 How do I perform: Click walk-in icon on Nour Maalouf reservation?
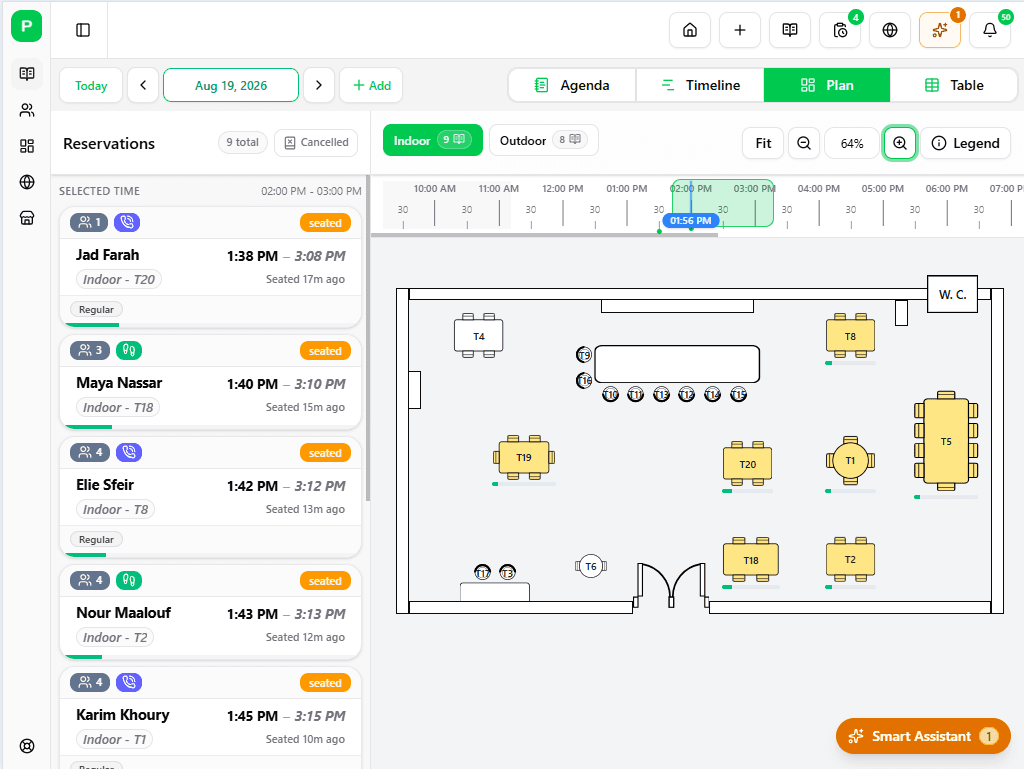pos(129,580)
